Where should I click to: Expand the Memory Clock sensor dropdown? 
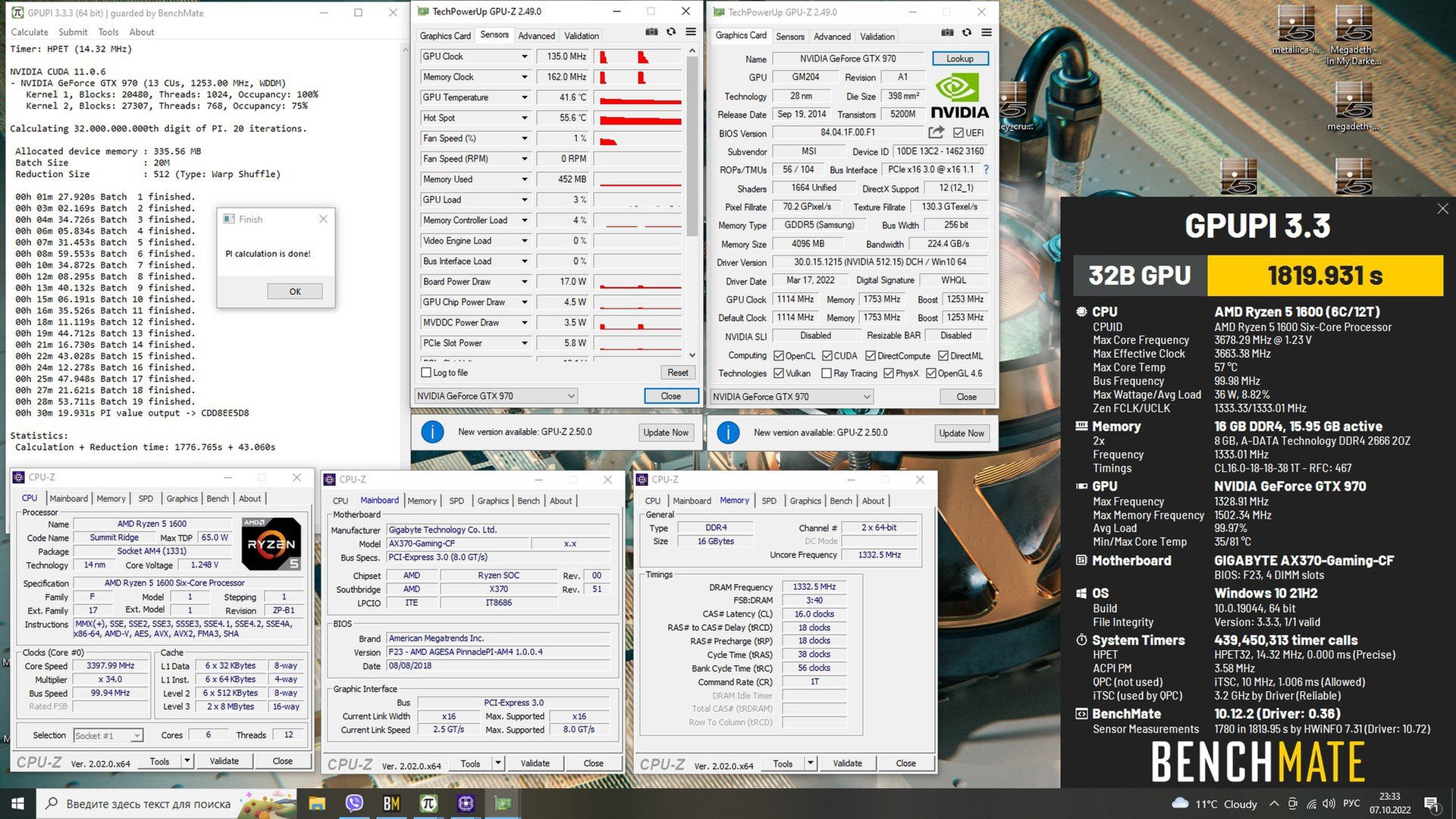coord(524,77)
